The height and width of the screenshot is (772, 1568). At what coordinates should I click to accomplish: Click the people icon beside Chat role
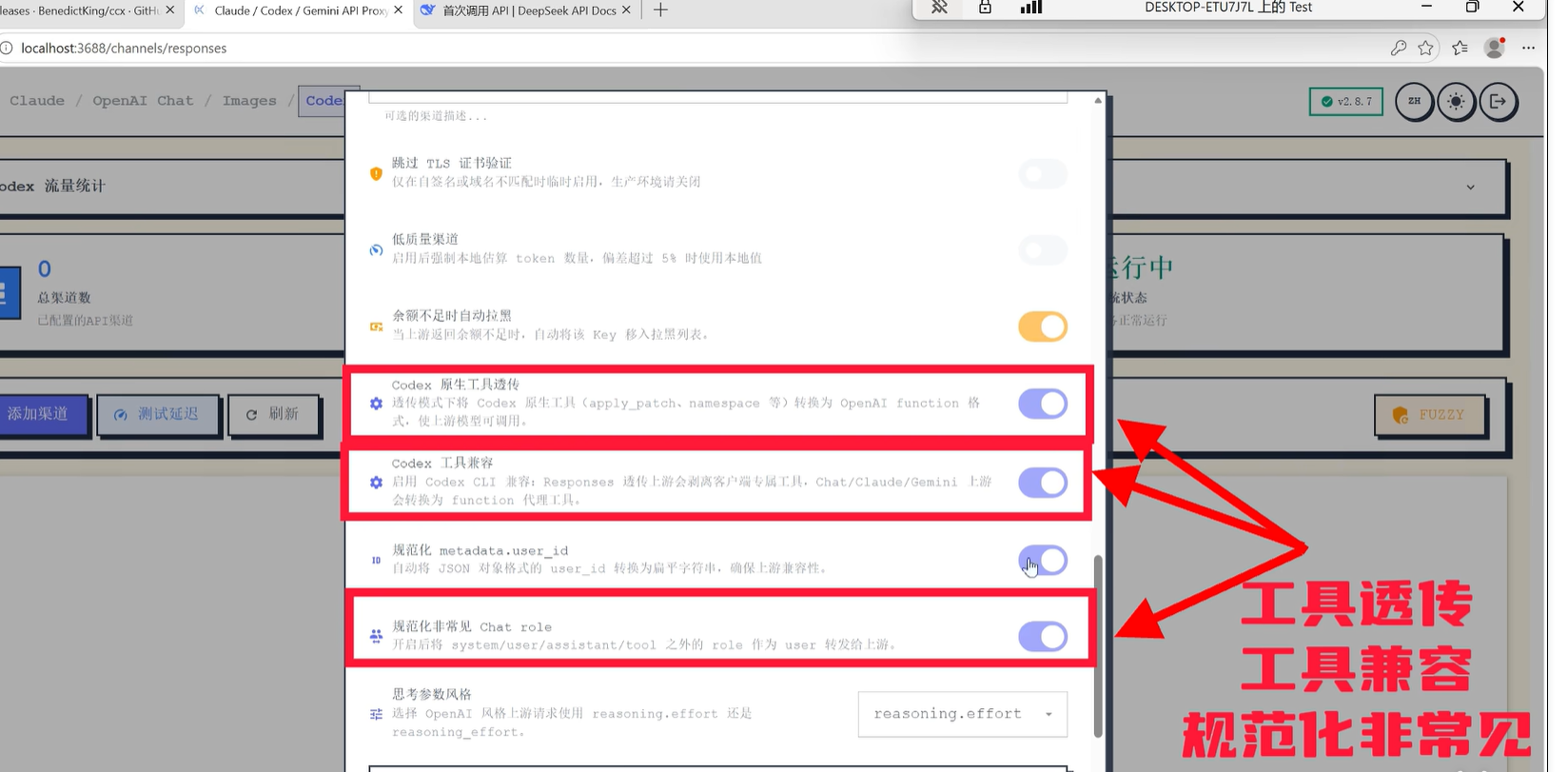[x=376, y=636]
